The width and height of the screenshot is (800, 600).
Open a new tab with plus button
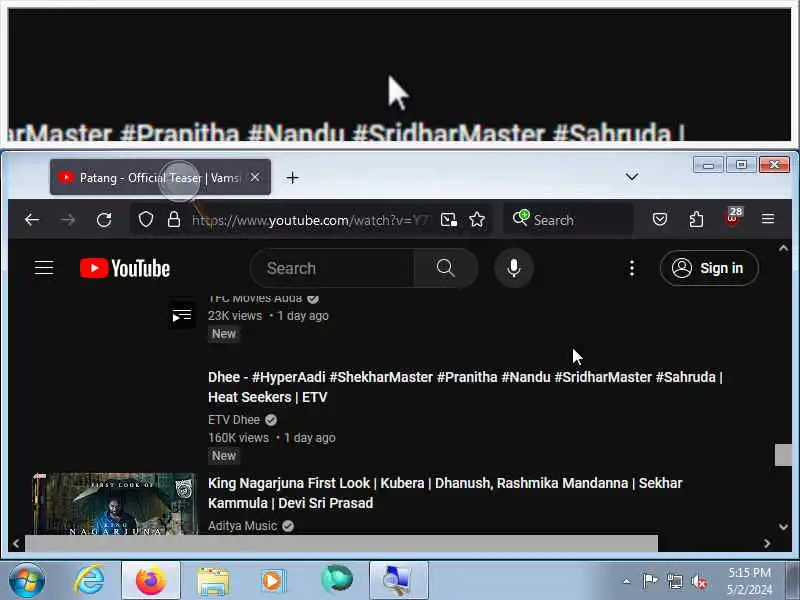click(292, 178)
